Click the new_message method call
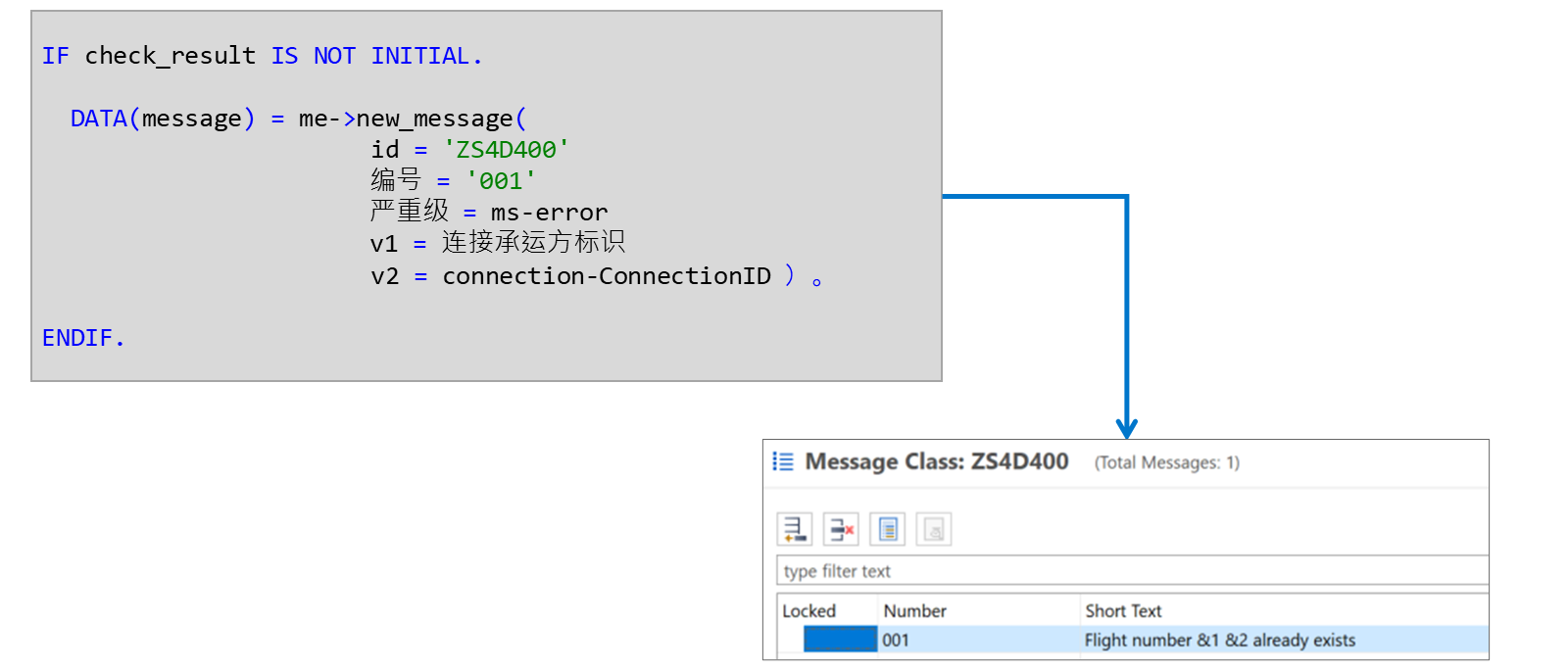This screenshot has width=1568, height=671. [x=434, y=119]
